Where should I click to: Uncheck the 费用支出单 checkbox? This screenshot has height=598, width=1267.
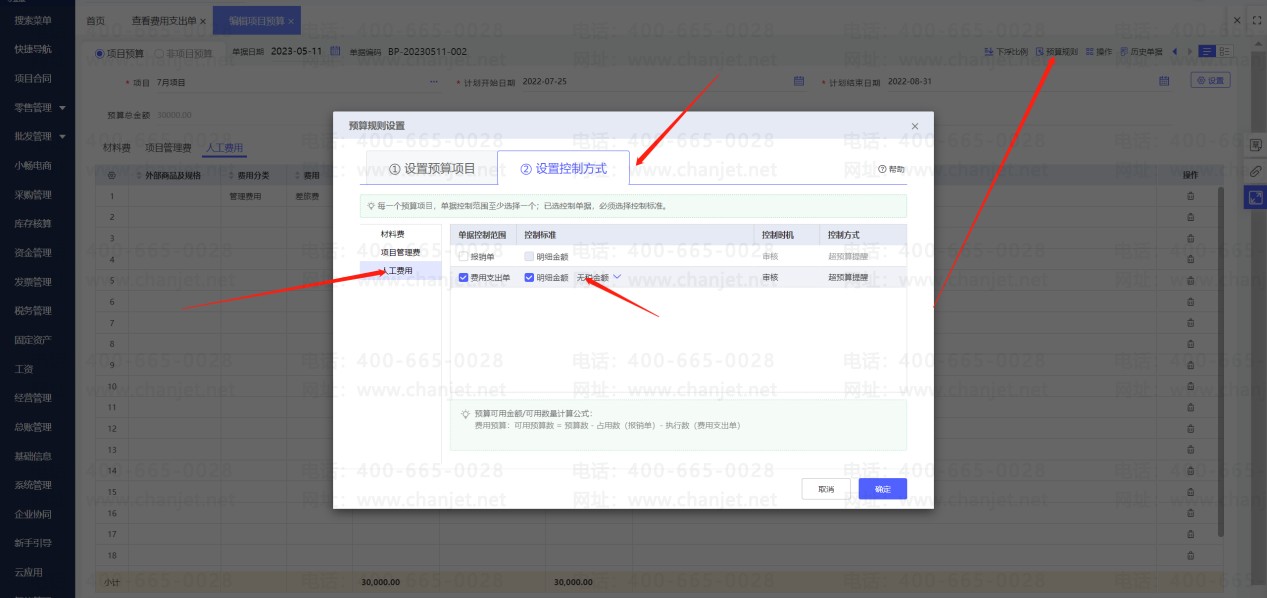(x=464, y=278)
